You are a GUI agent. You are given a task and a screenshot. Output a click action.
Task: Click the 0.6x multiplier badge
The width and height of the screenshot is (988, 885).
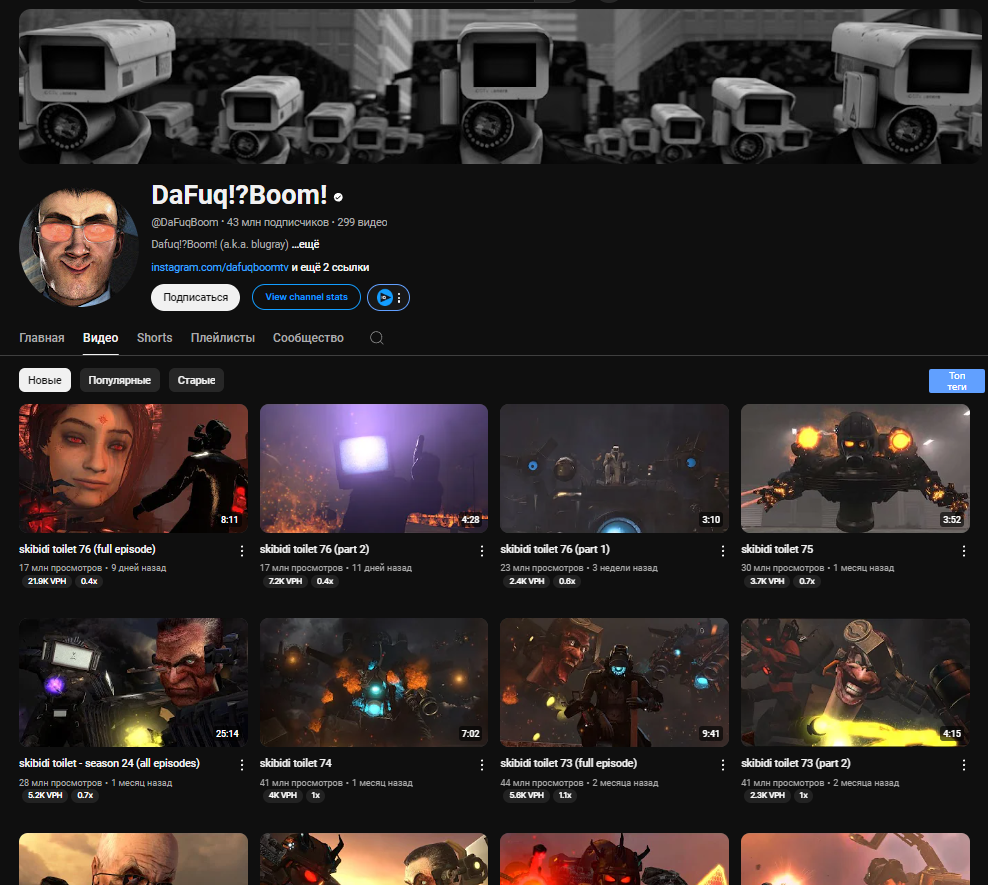coord(567,581)
